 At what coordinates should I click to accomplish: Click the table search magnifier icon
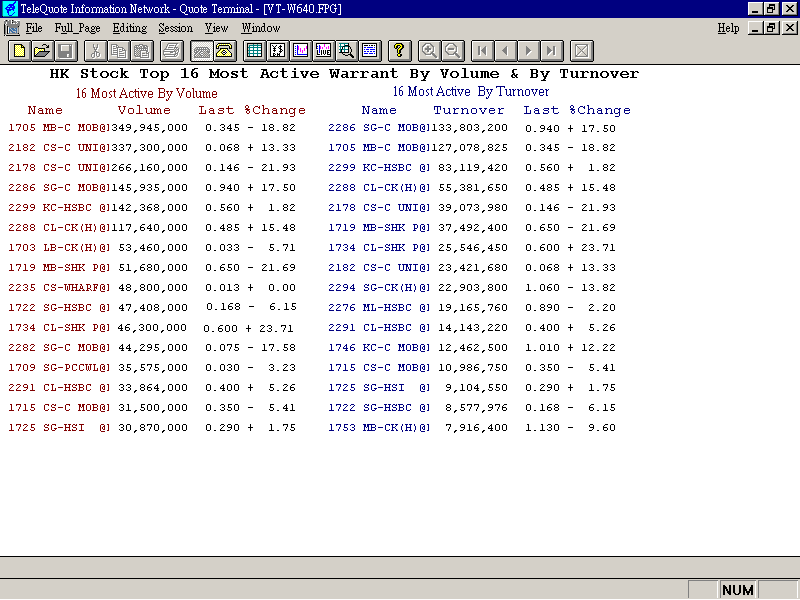pos(347,51)
